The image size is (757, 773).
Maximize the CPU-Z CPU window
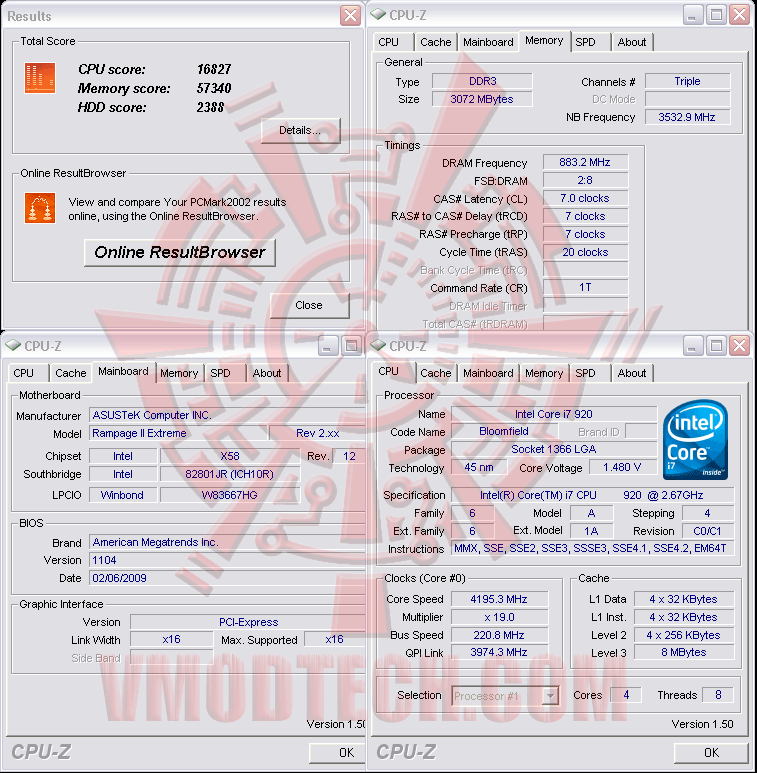(x=716, y=346)
